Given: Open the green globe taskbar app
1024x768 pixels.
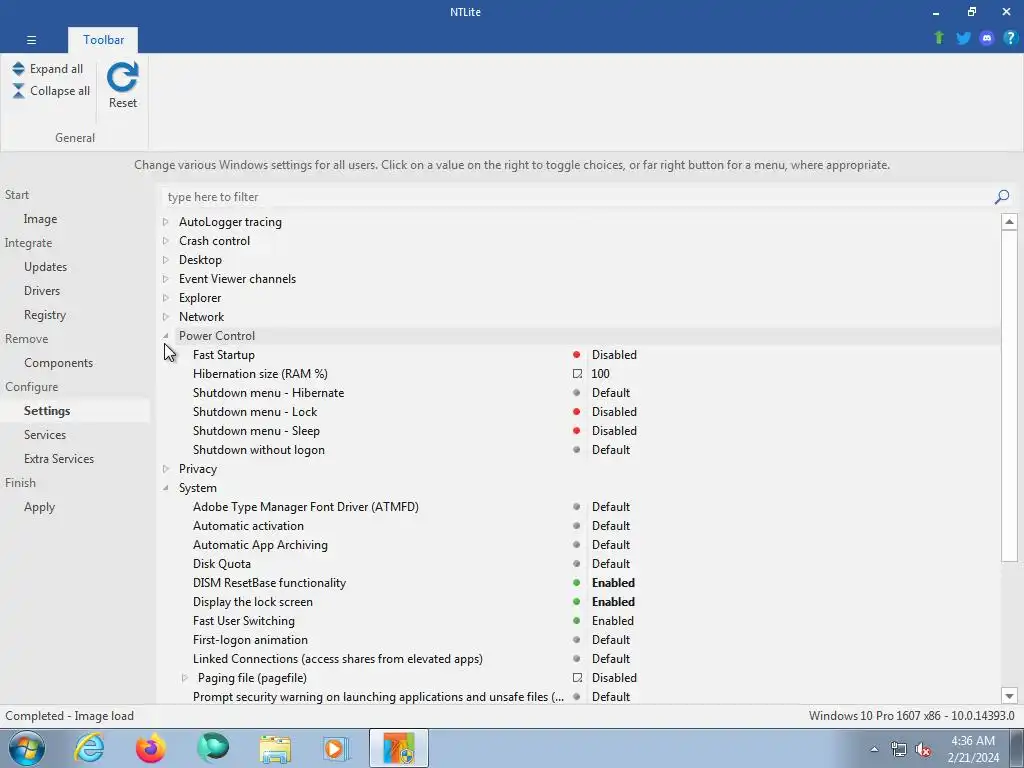Looking at the screenshot, I should click(x=213, y=748).
